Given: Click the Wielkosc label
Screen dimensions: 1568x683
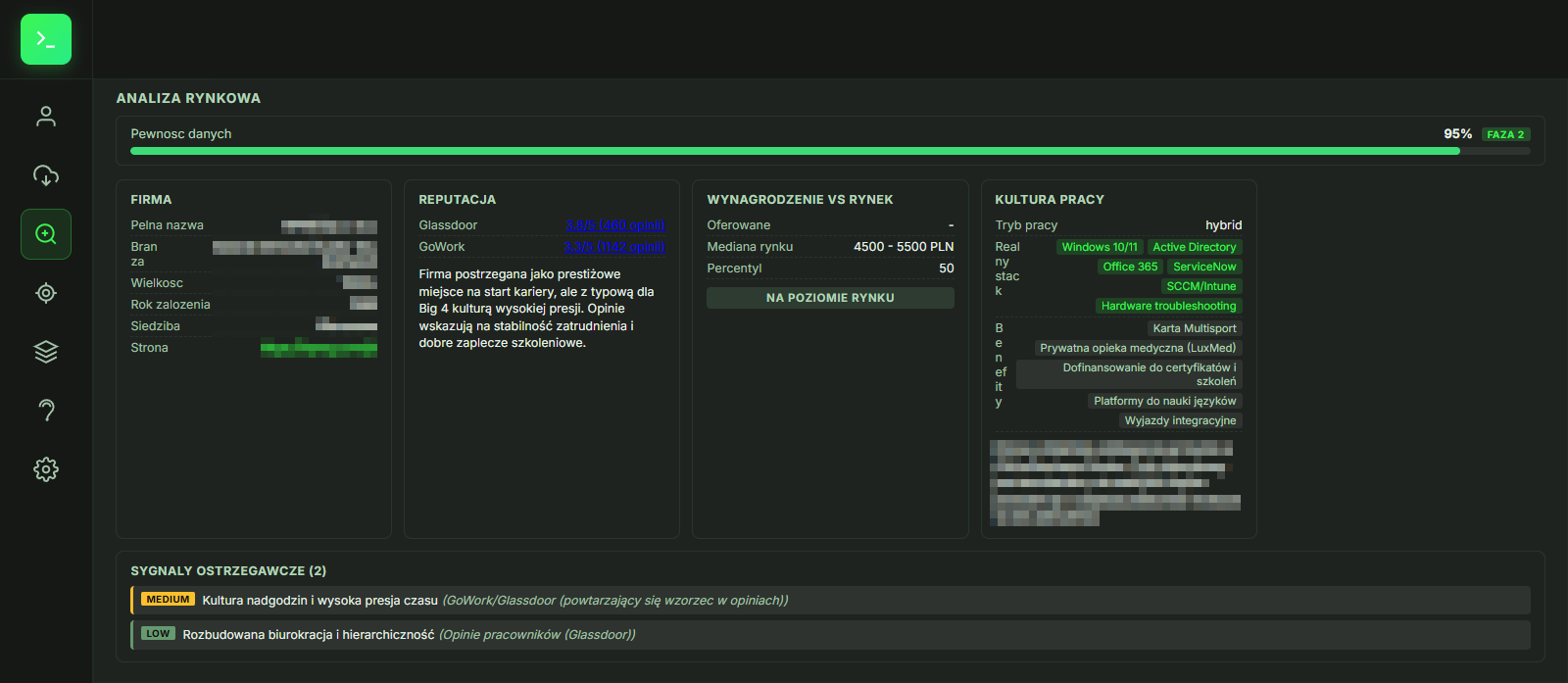Looking at the screenshot, I should pyautogui.click(x=157, y=283).
